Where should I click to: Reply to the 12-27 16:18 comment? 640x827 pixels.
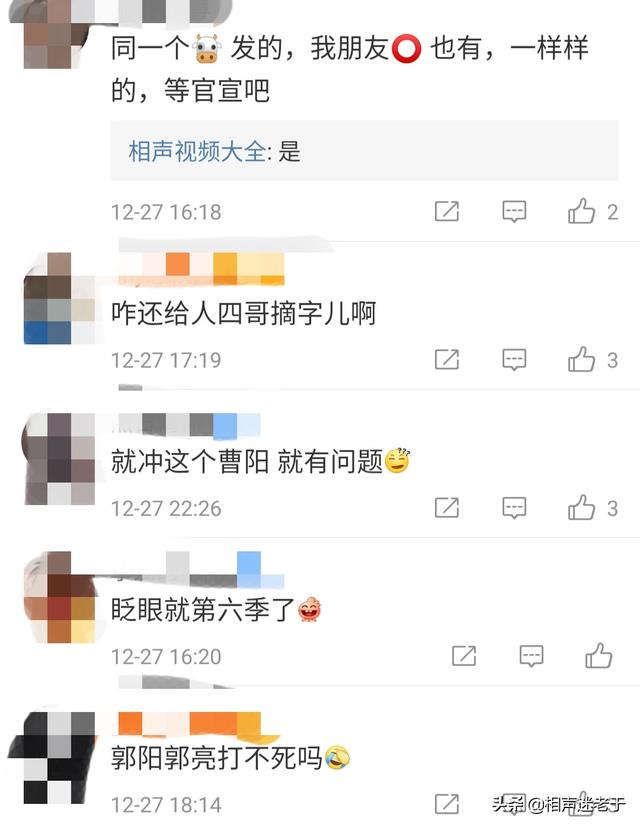click(x=514, y=211)
